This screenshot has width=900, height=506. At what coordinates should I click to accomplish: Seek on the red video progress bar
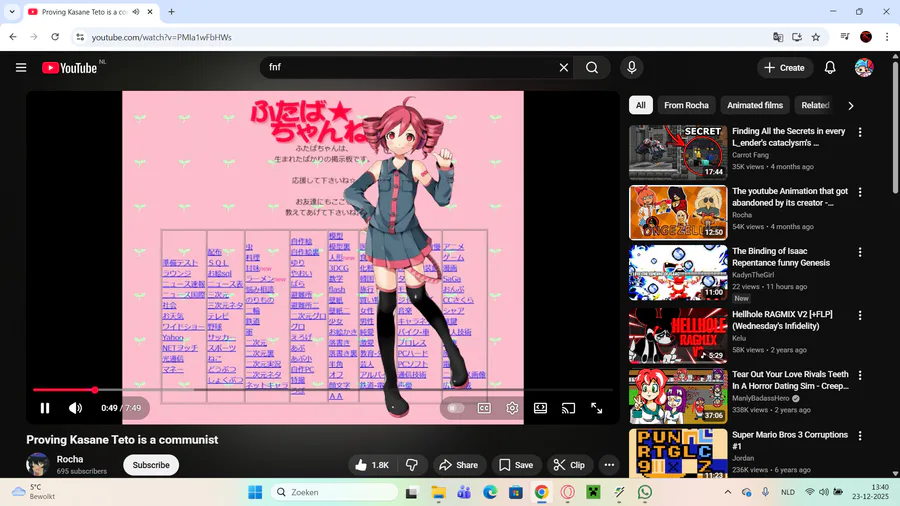click(323, 390)
